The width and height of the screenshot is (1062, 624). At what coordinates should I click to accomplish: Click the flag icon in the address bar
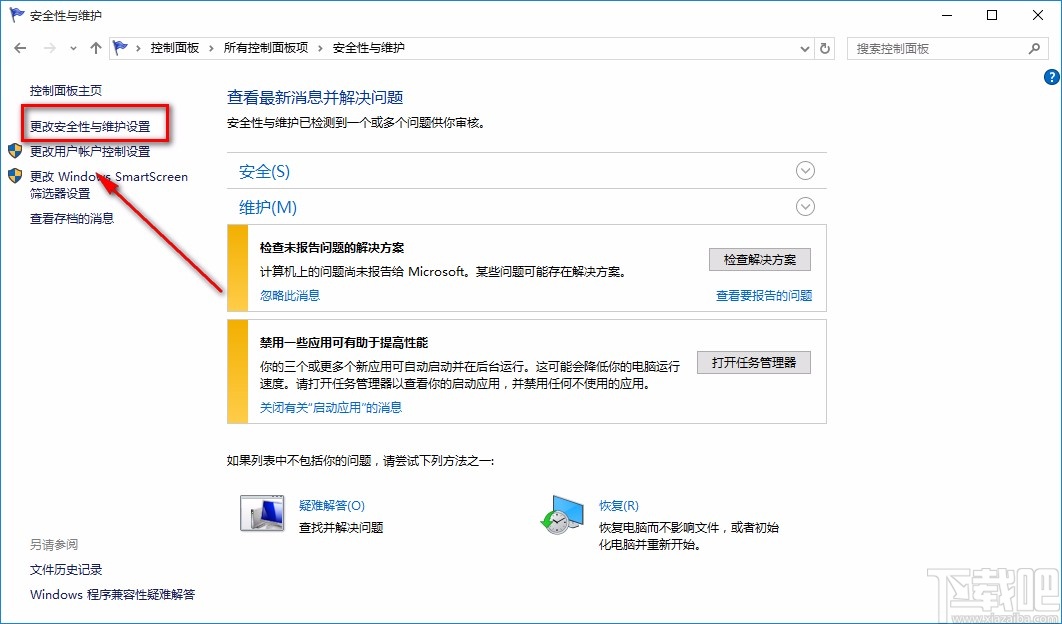pyautogui.click(x=119, y=46)
